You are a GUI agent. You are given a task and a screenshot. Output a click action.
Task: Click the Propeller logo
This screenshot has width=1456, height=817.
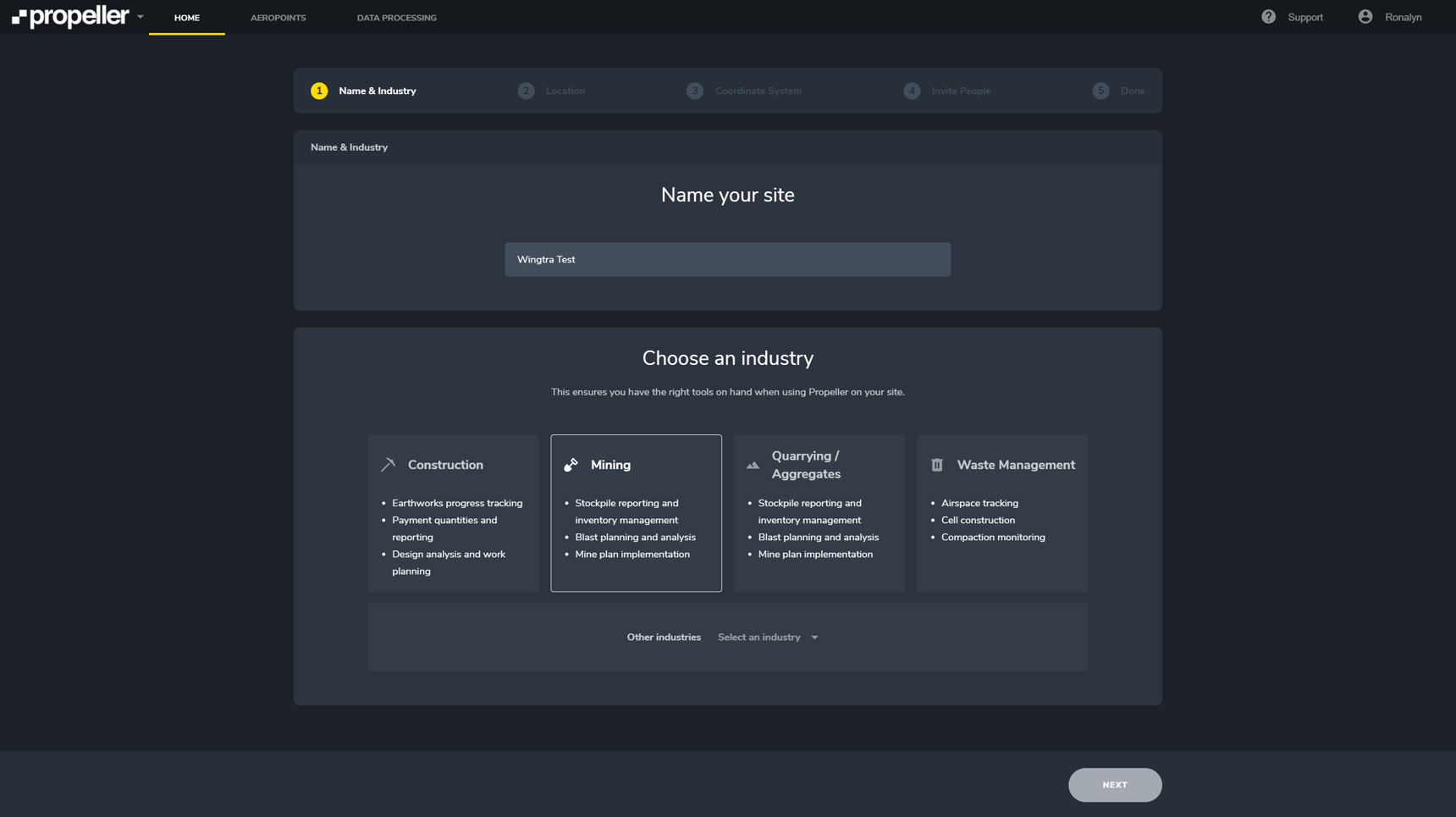70,17
